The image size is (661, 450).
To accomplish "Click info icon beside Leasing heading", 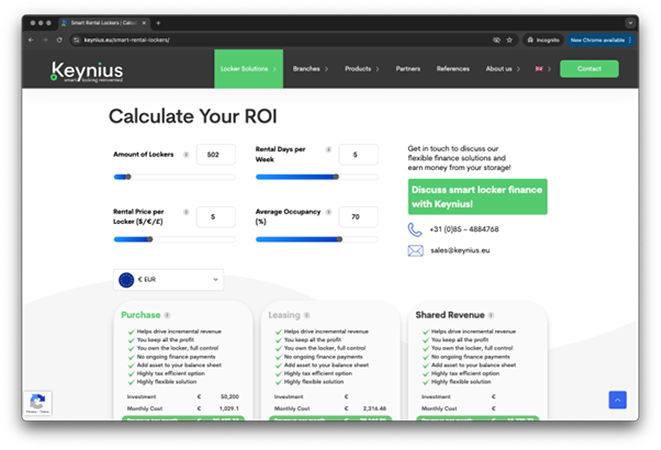I will (x=307, y=315).
